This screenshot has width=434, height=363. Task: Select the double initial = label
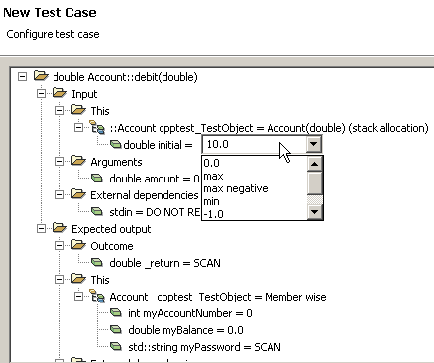(158, 145)
